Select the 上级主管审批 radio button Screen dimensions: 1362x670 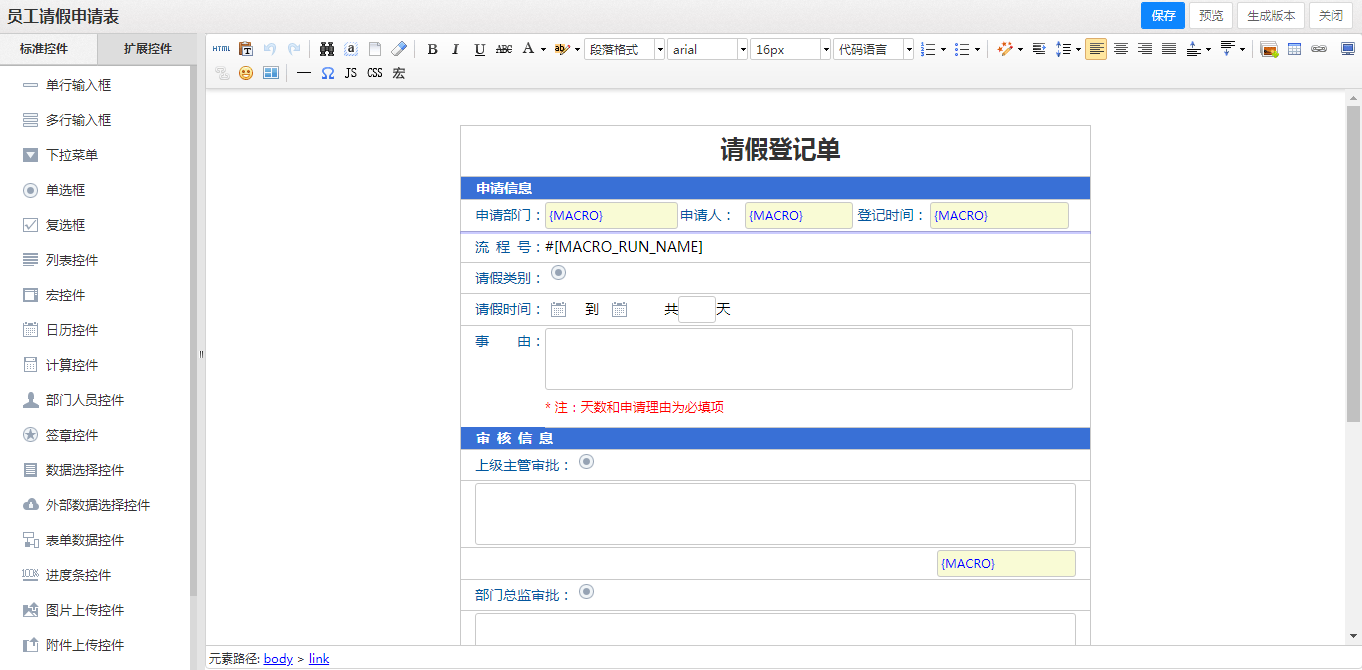(587, 461)
